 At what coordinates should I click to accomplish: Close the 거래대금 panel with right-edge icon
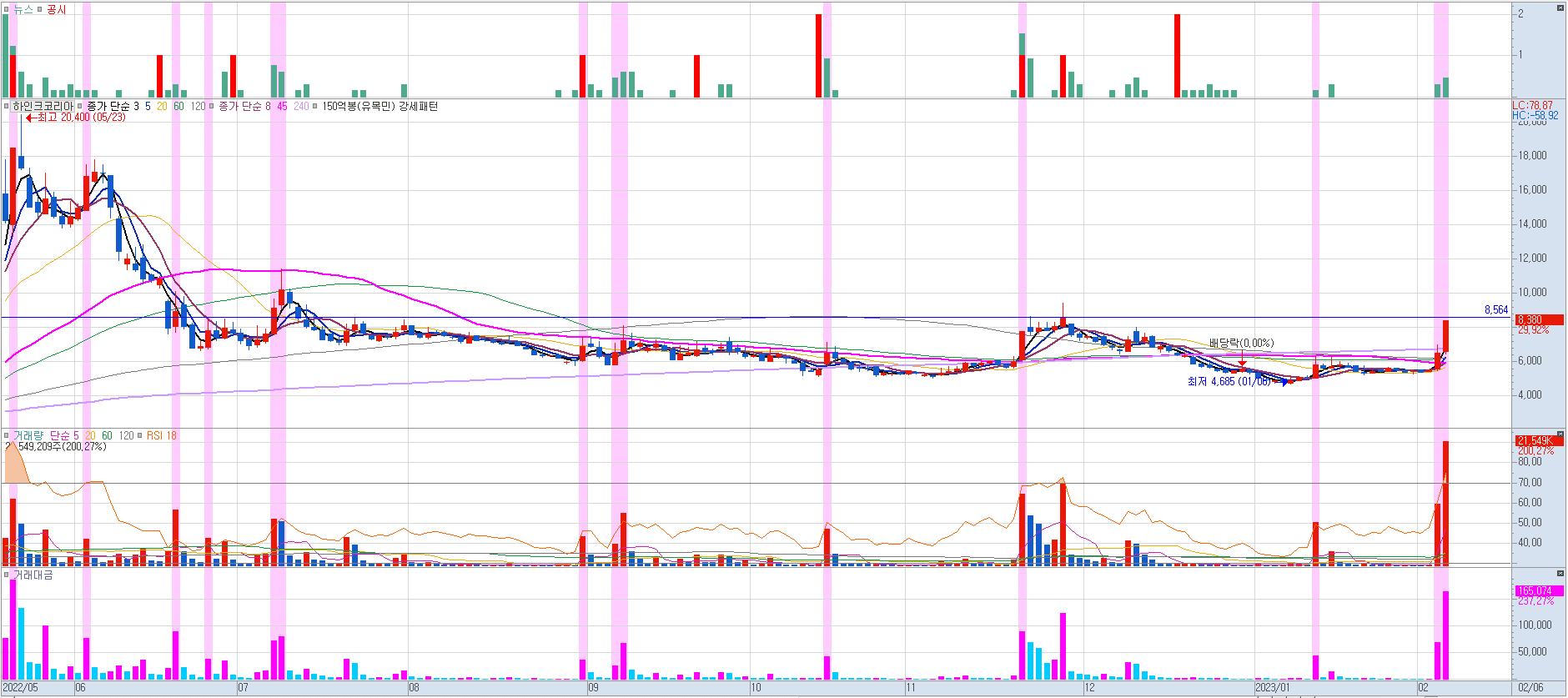1560,574
